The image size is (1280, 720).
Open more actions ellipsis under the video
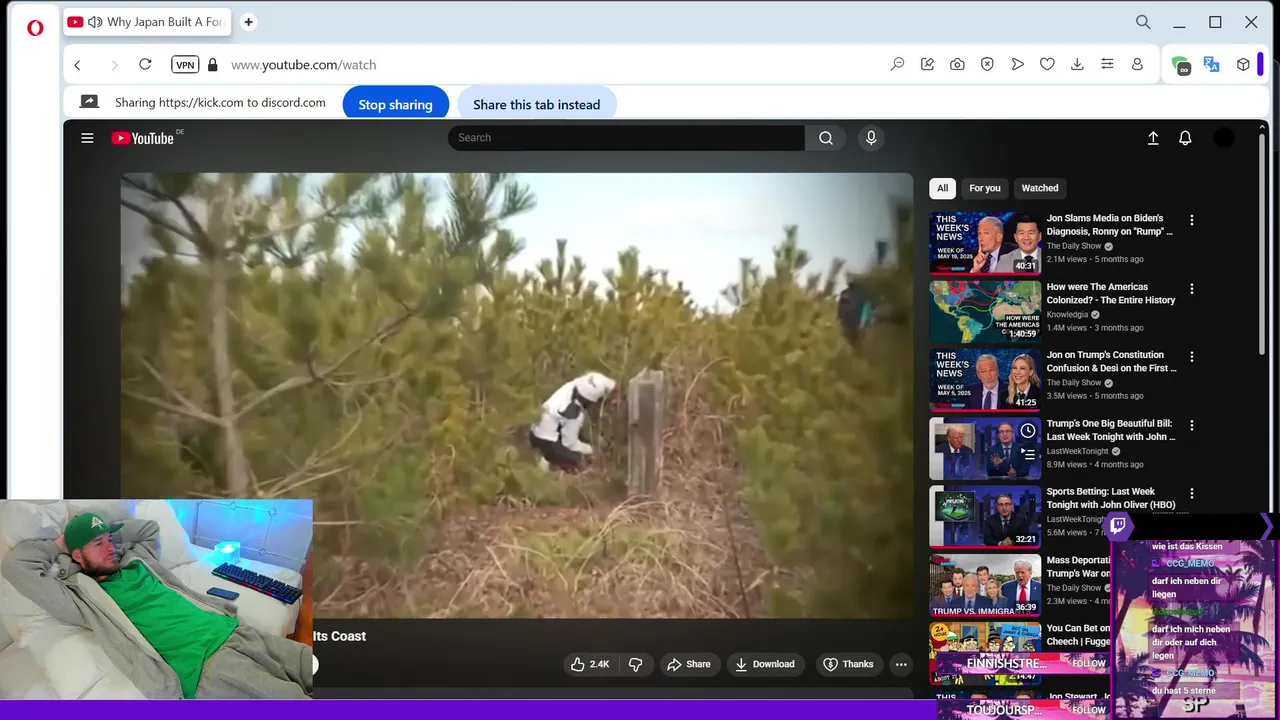(x=901, y=664)
